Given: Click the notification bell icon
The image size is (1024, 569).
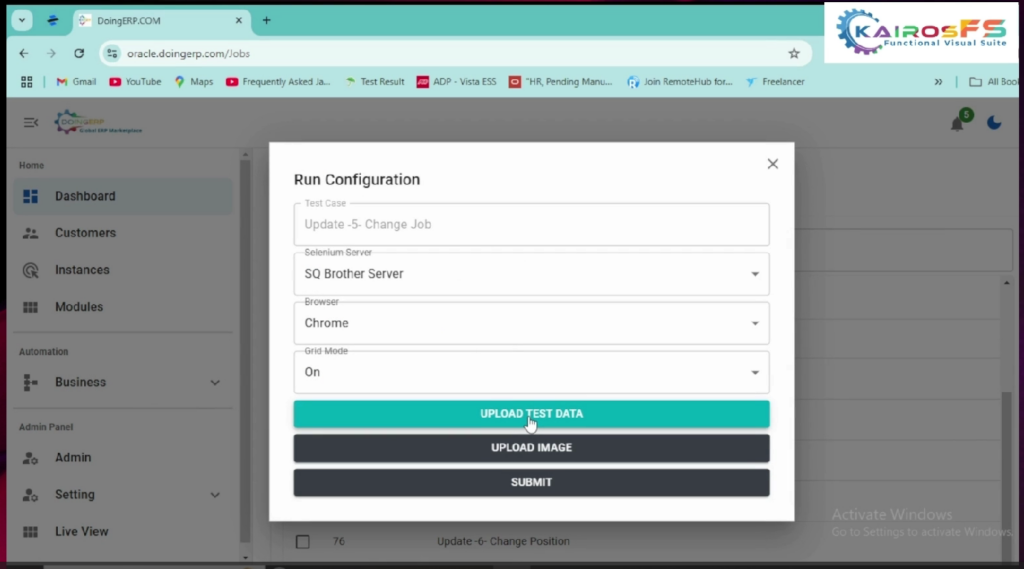Looking at the screenshot, I should pos(957,123).
